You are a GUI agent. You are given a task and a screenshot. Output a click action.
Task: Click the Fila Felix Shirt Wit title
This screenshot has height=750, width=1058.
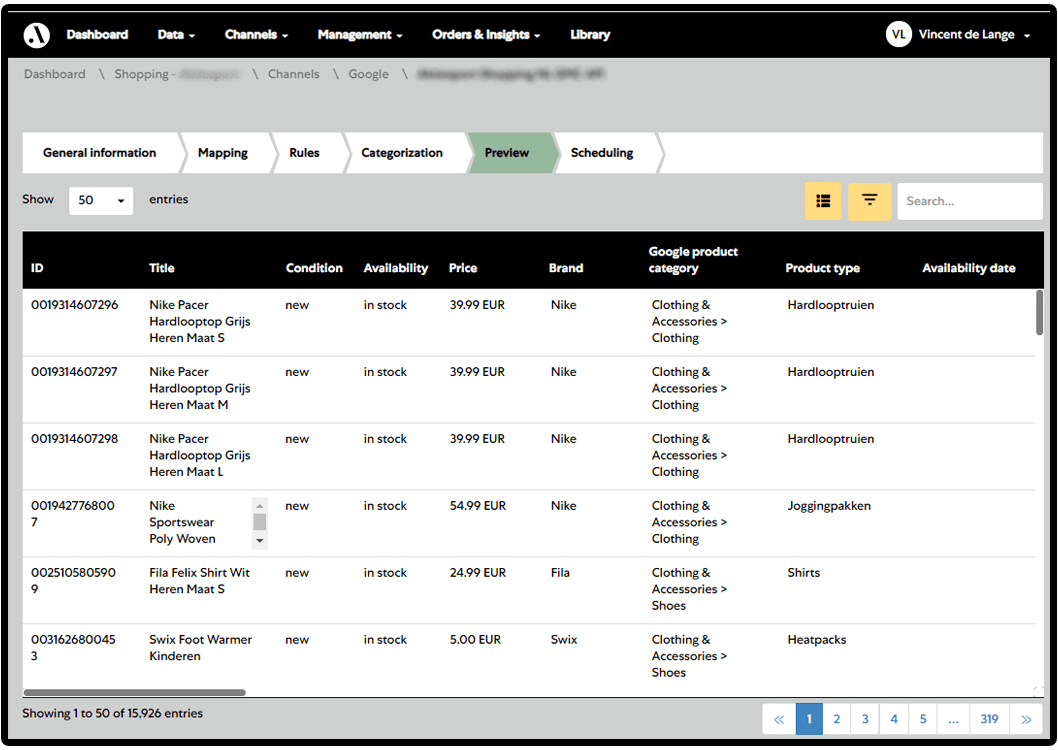pyautogui.click(x=199, y=581)
